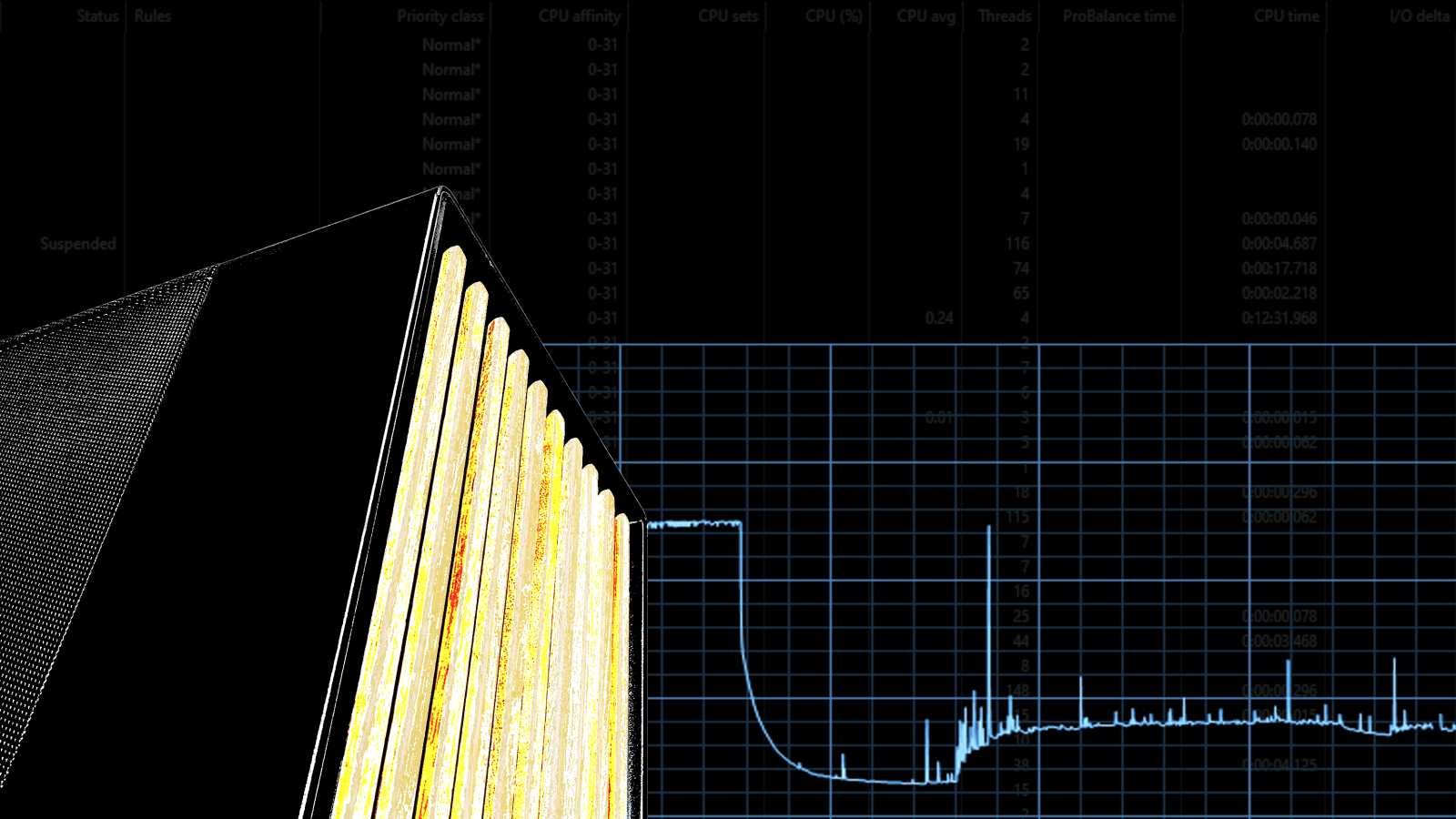
Task: Select the CPU avg value 0.24
Action: [x=938, y=318]
